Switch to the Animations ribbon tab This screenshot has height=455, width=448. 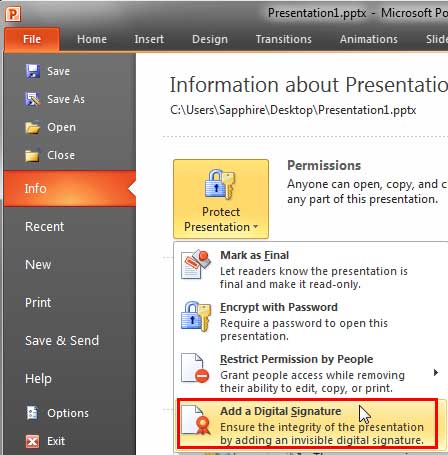point(369,39)
